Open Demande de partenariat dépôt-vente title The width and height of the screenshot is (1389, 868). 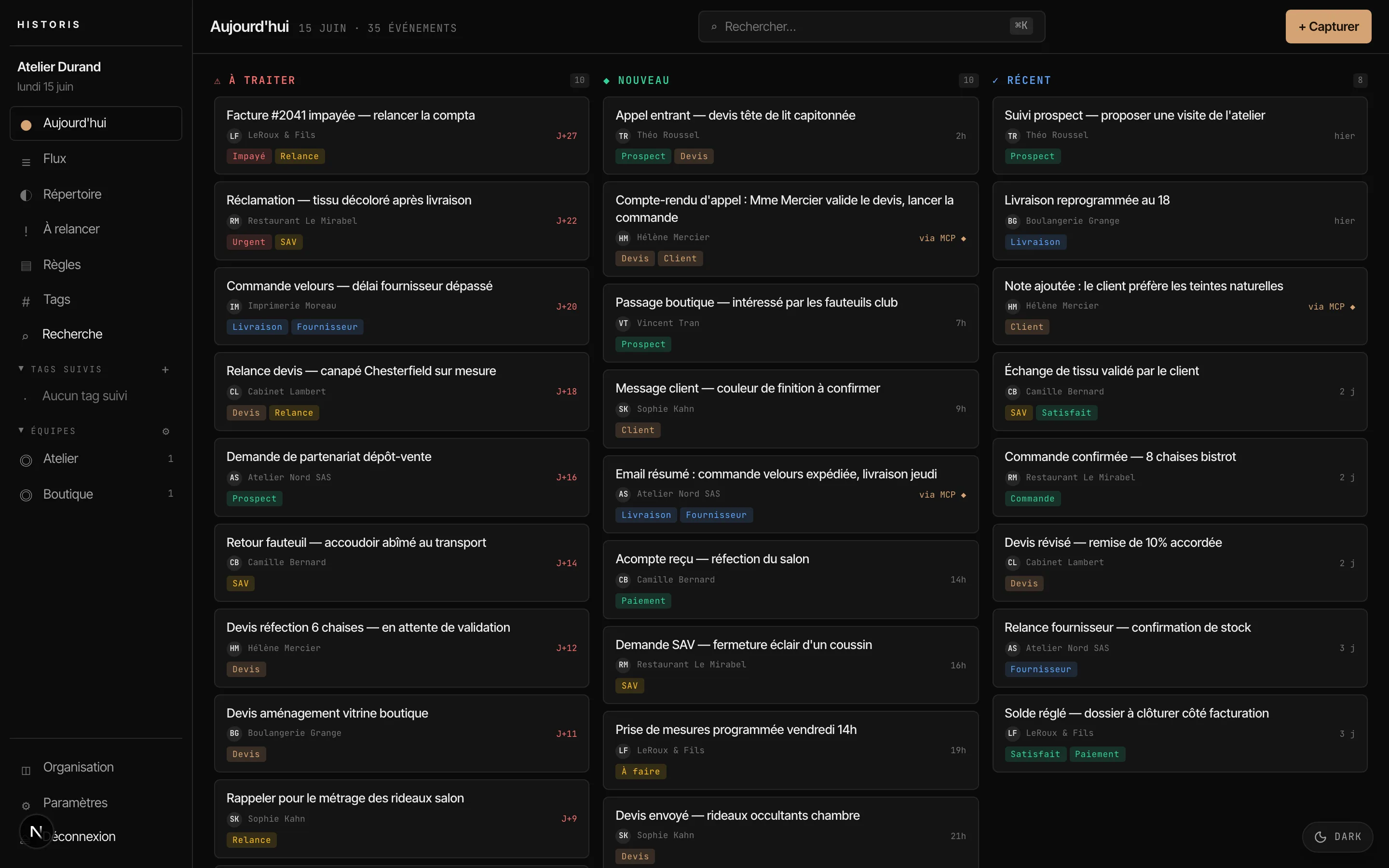pos(329,457)
